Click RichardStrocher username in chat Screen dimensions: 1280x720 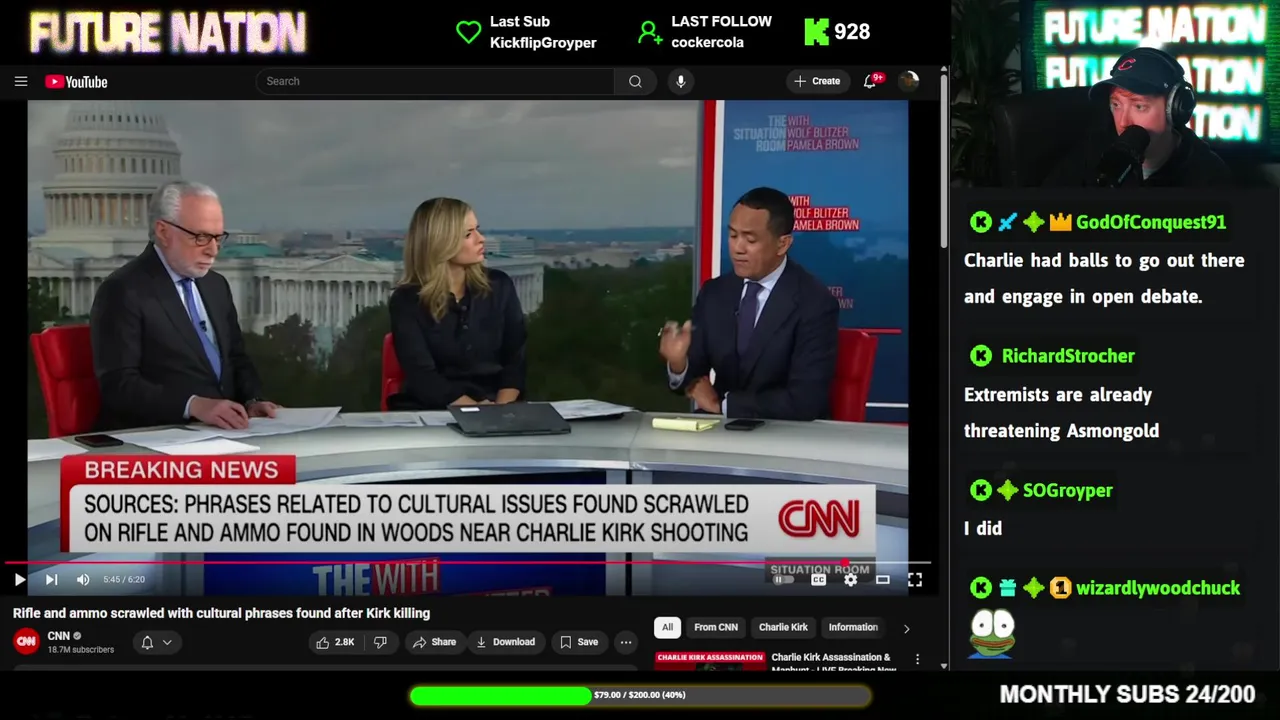click(1068, 356)
